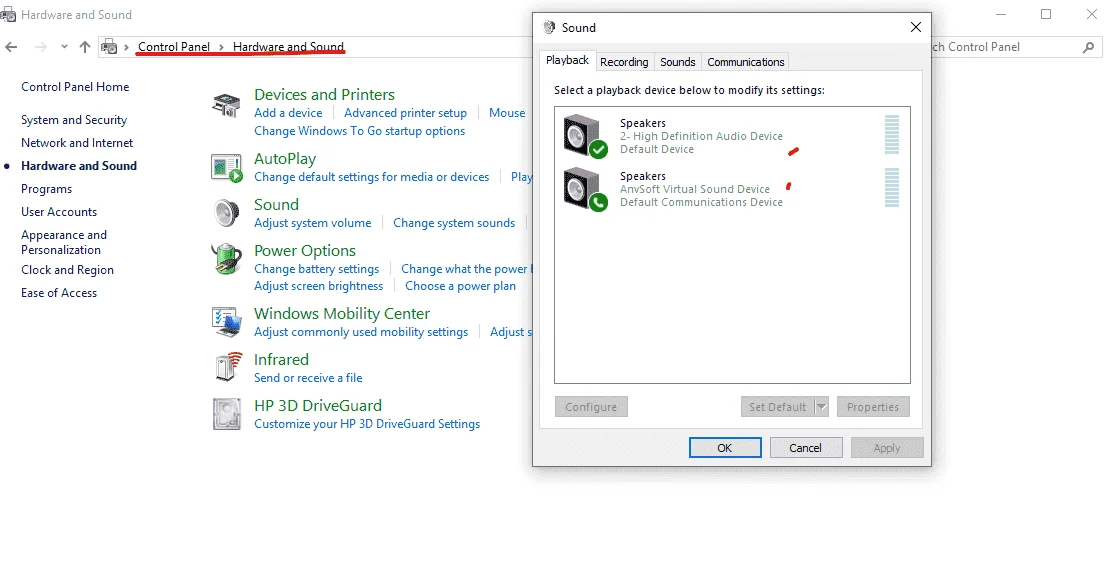Open Control Panel Home
This screenshot has height=587, width=1115.
coord(75,87)
